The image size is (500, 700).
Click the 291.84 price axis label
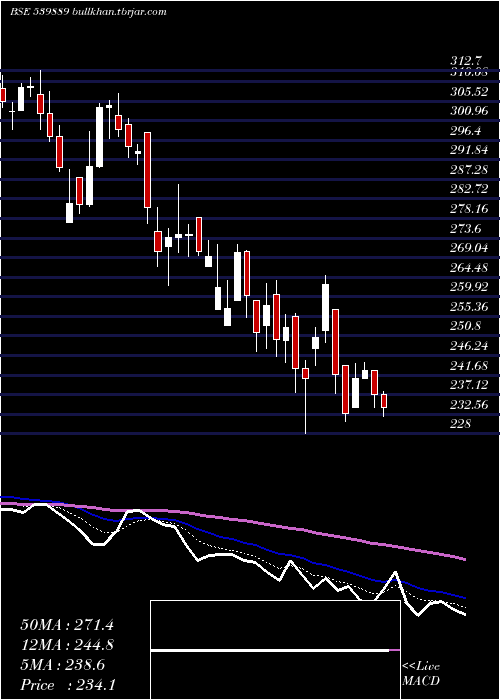(469, 150)
